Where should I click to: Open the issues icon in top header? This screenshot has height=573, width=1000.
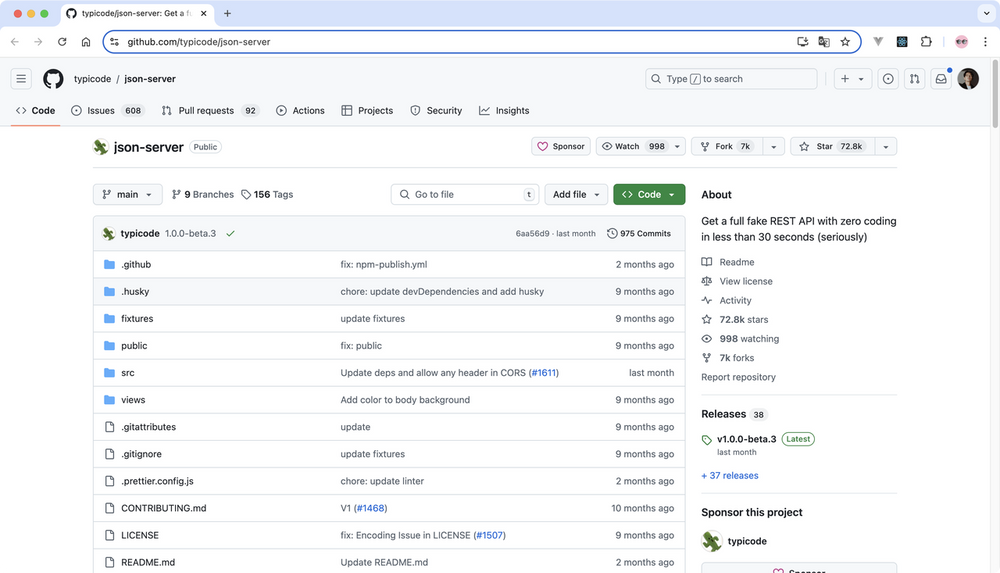click(x=888, y=79)
